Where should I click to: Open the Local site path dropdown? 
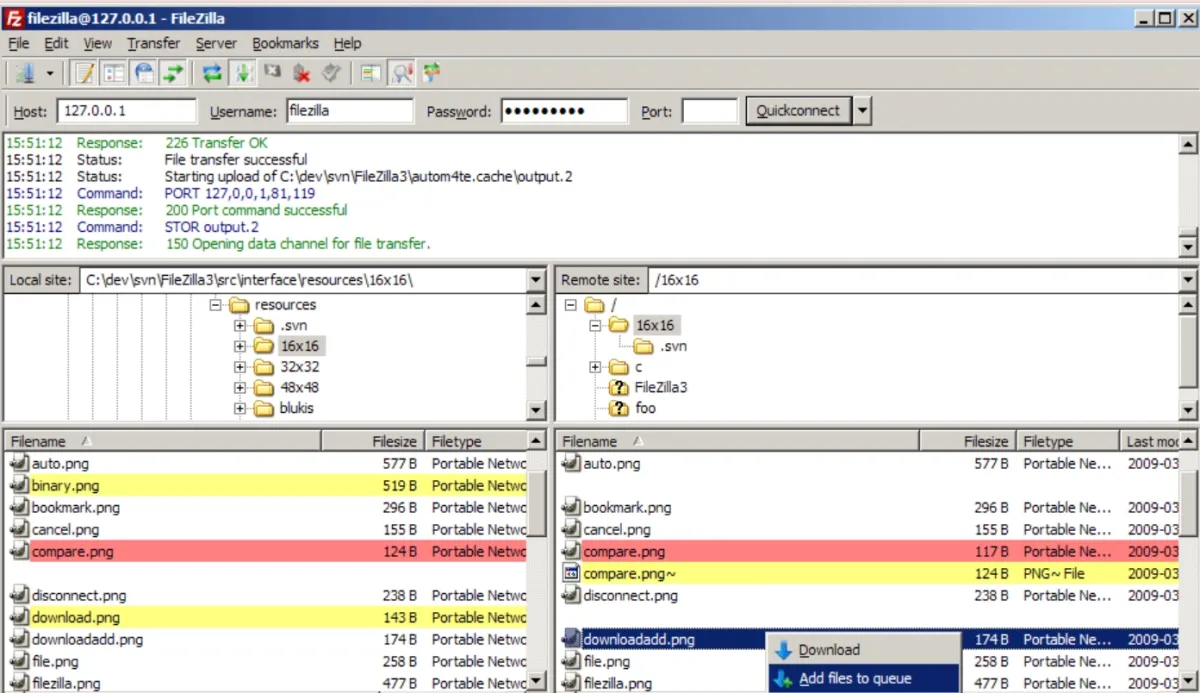[x=537, y=280]
